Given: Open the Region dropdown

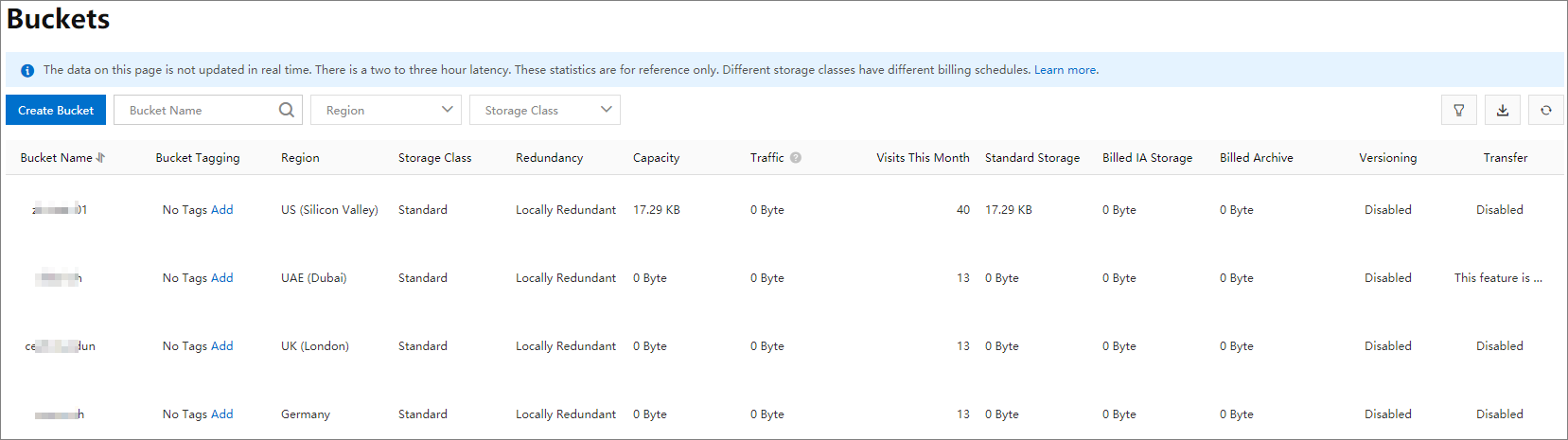Looking at the screenshot, I should tap(386, 110).
